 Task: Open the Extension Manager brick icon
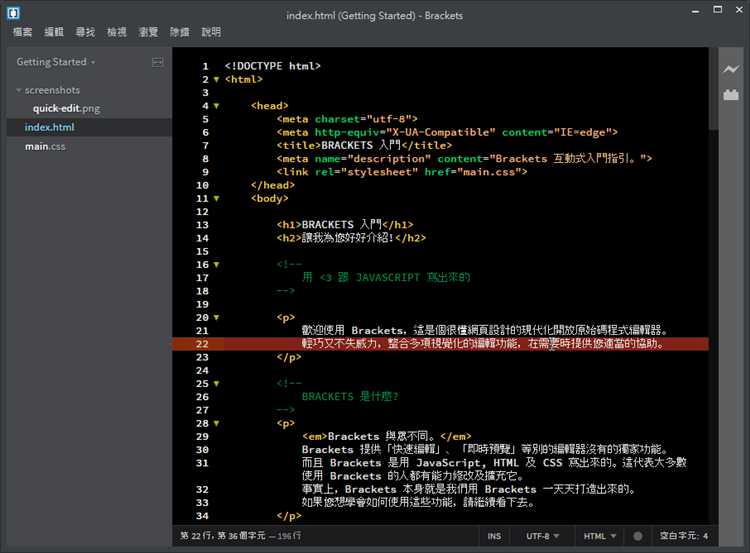point(731,96)
